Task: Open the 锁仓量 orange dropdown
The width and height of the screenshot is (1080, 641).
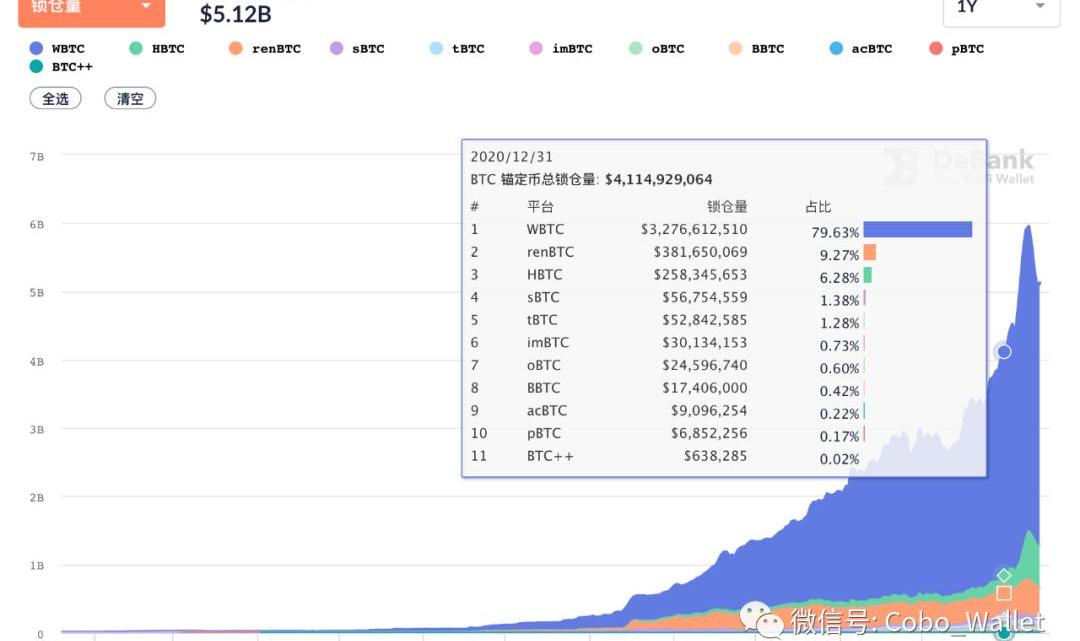Action: pyautogui.click(x=91, y=9)
